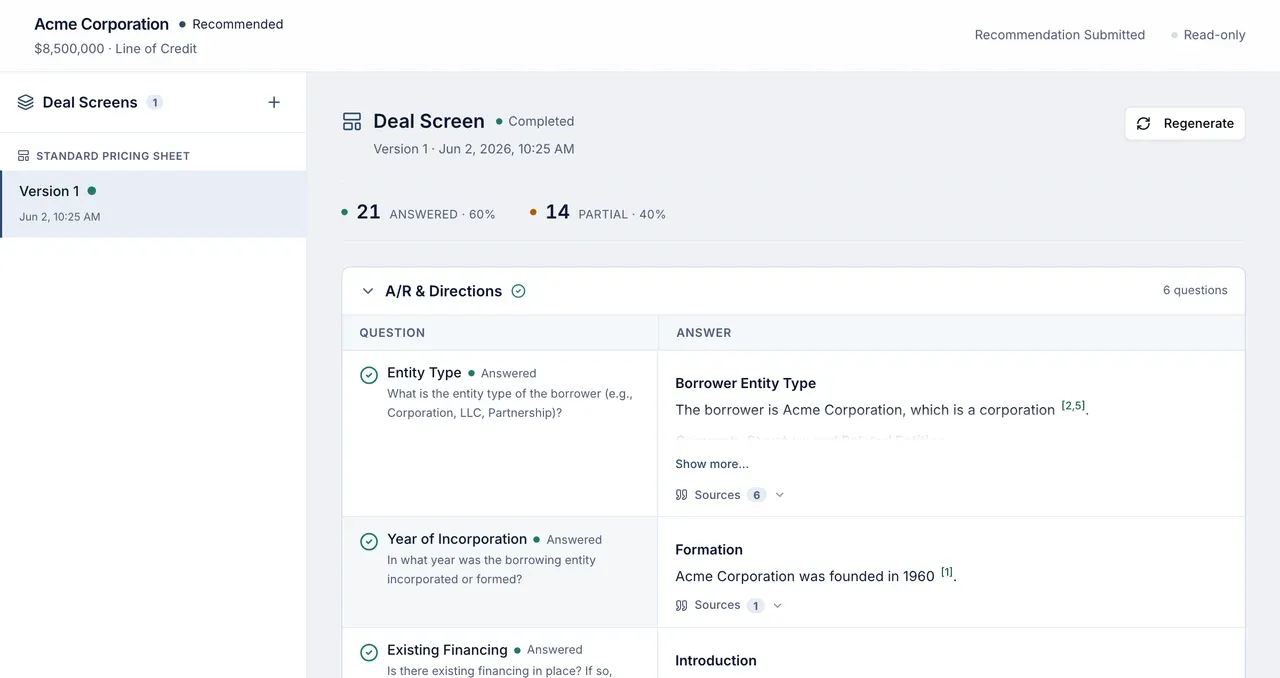Click the Deal Screens layers icon
Image resolution: width=1280 pixels, height=678 pixels.
tap(26, 102)
